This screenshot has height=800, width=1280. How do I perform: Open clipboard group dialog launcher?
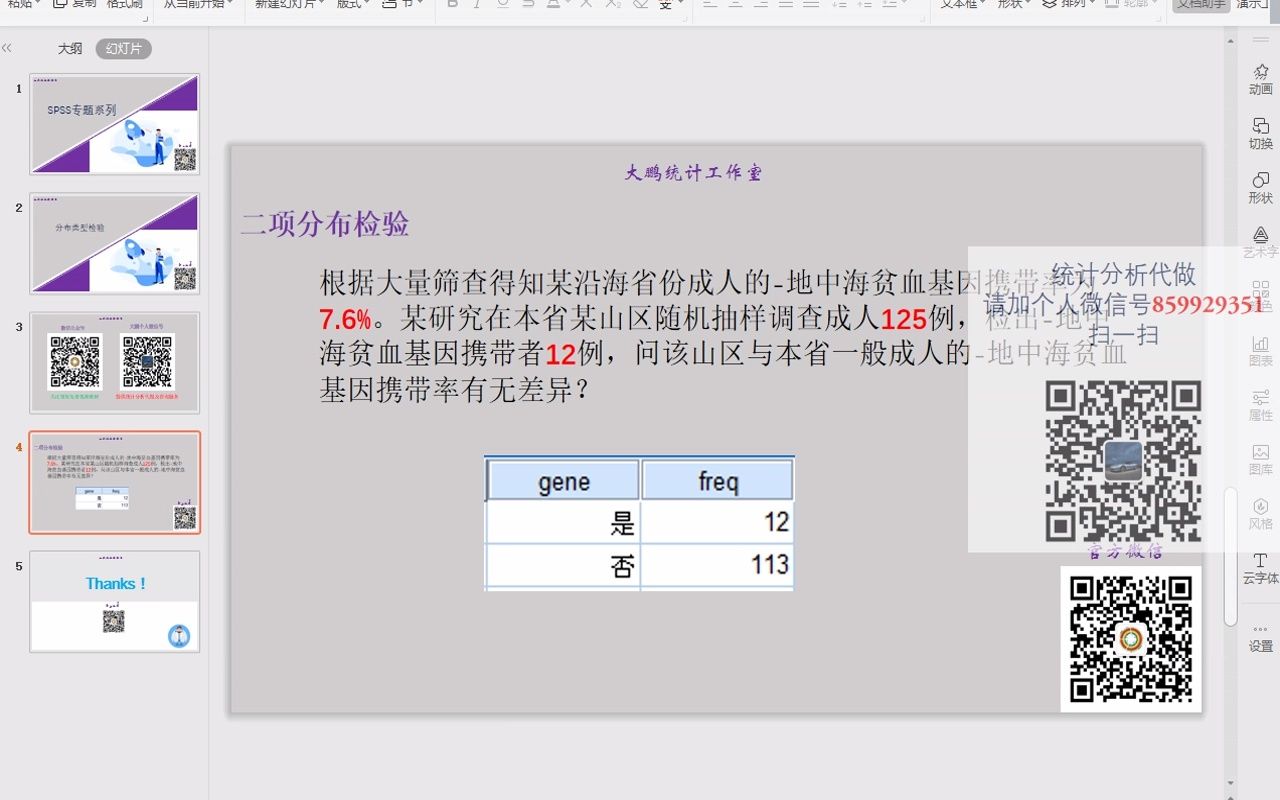click(144, 18)
